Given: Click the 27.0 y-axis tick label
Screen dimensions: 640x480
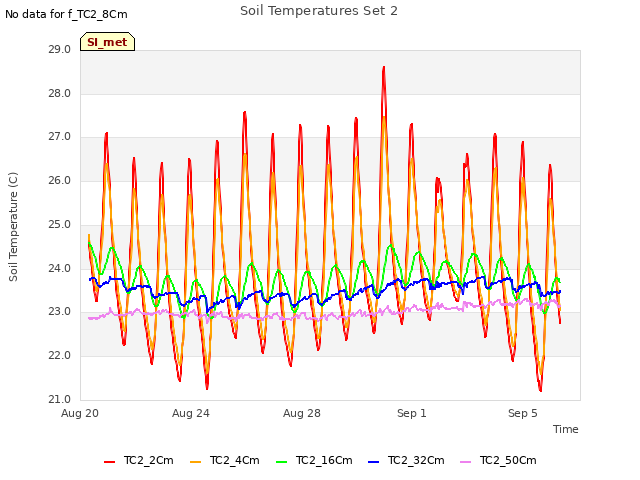Looking at the screenshot, I should pos(60,137).
